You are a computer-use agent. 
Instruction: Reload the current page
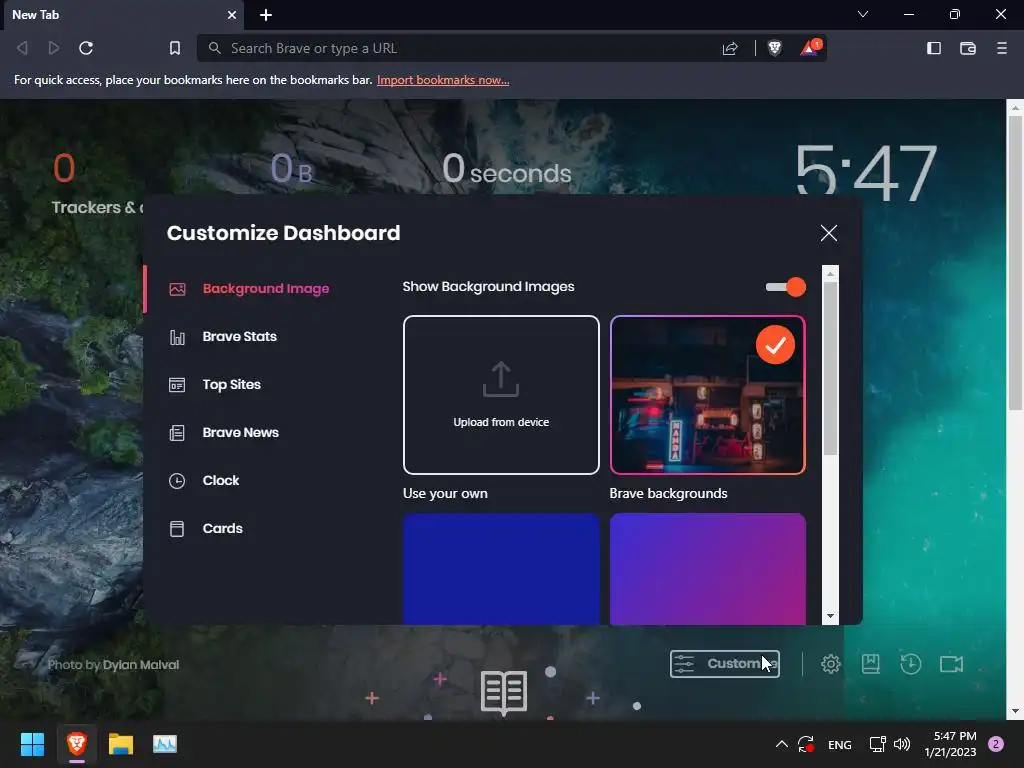[86, 48]
